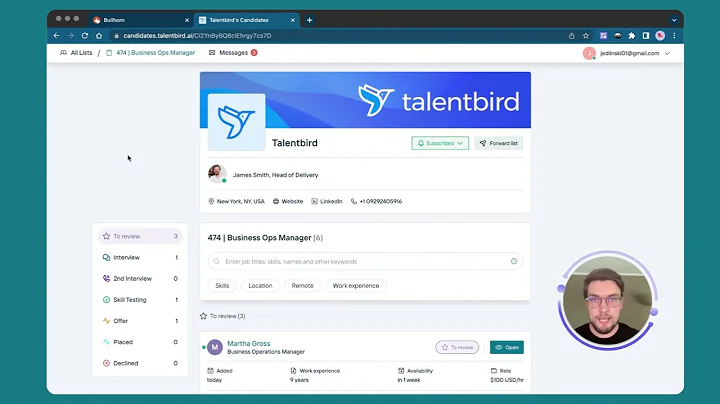Open the browser extensions puzzle menu

pyautogui.click(x=632, y=35)
